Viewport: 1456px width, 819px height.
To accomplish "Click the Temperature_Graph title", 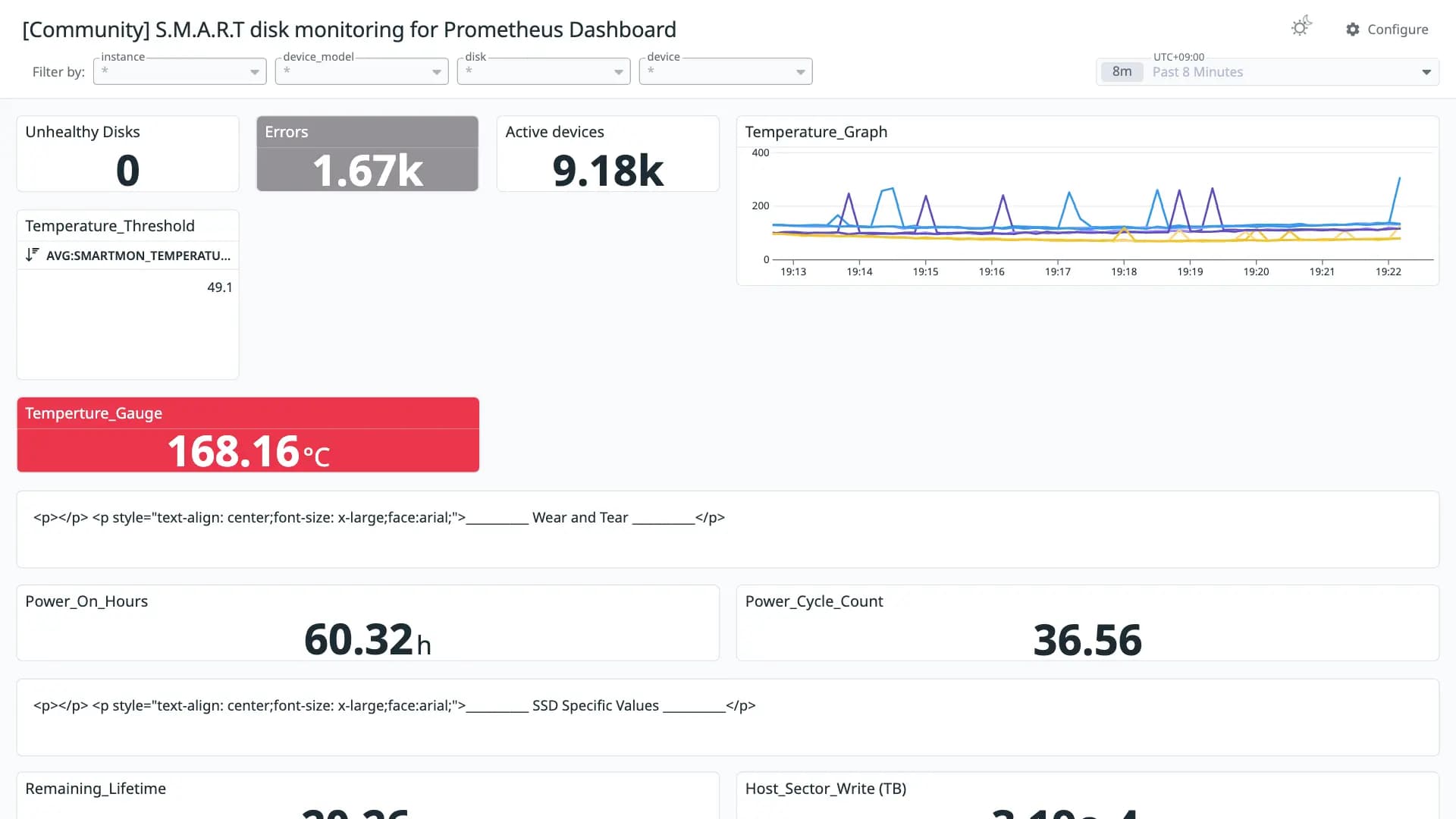I will click(x=816, y=132).
